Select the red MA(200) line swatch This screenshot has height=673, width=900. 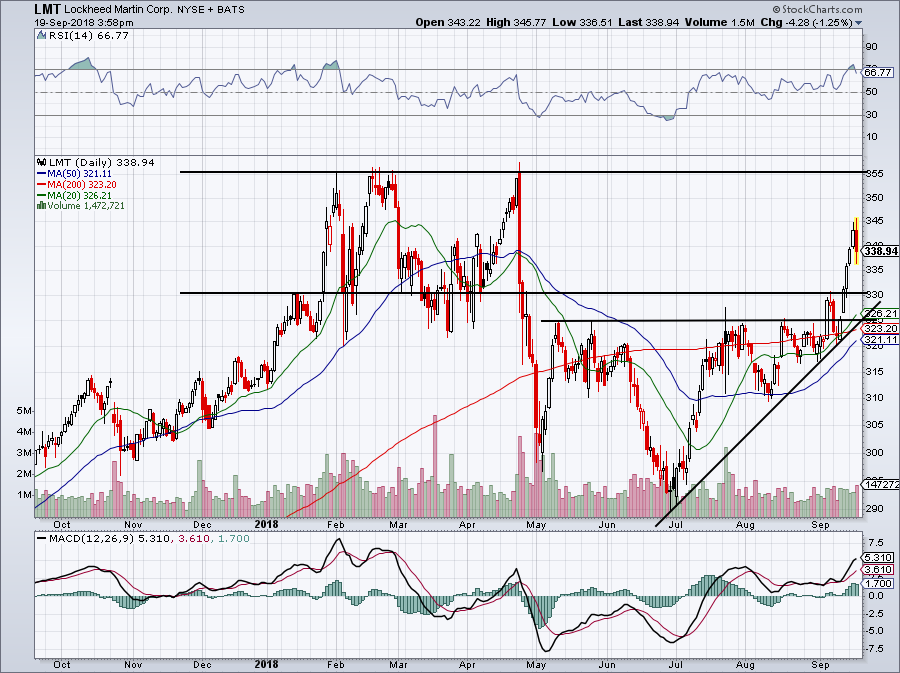41,185
